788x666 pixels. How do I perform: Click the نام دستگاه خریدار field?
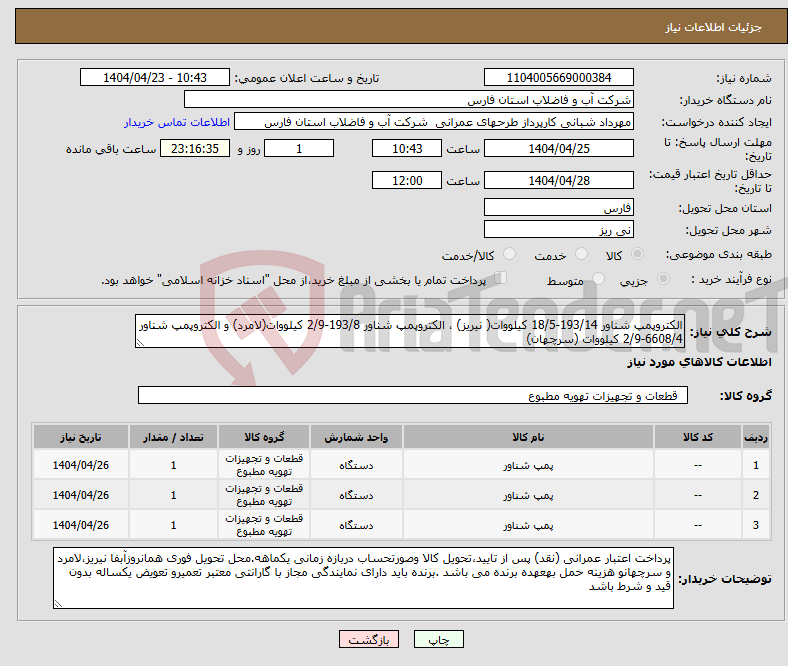tap(409, 100)
